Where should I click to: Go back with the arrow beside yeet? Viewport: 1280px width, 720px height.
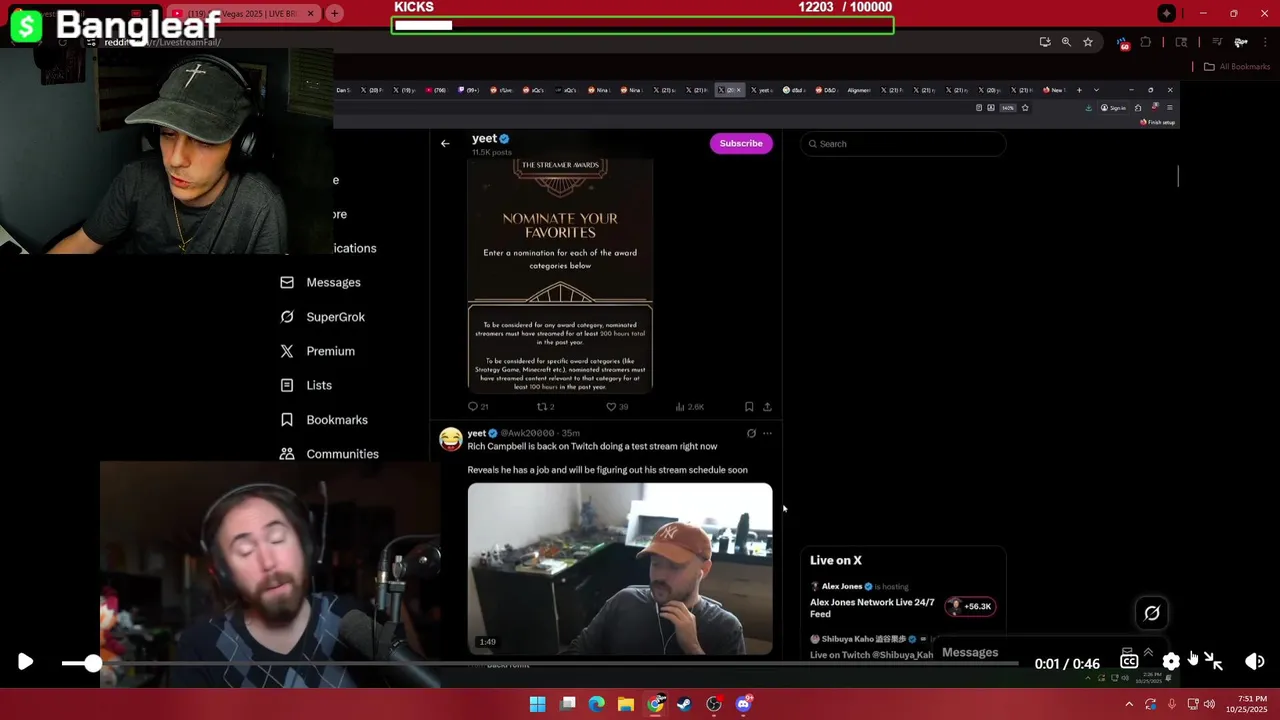coord(445,143)
